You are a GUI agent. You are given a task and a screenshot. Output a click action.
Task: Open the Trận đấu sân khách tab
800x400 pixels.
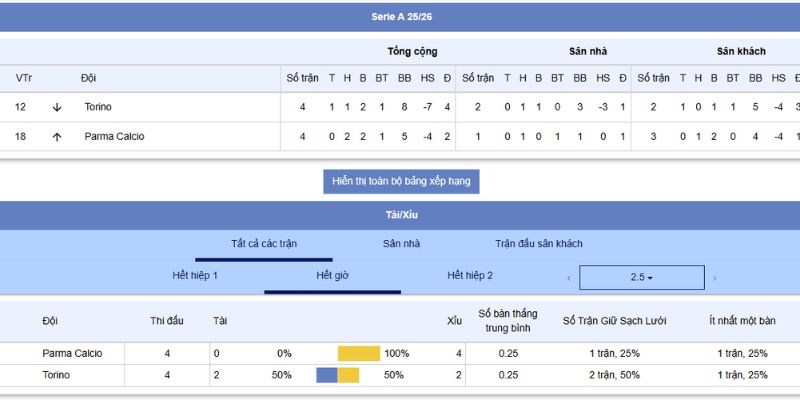pos(538,243)
